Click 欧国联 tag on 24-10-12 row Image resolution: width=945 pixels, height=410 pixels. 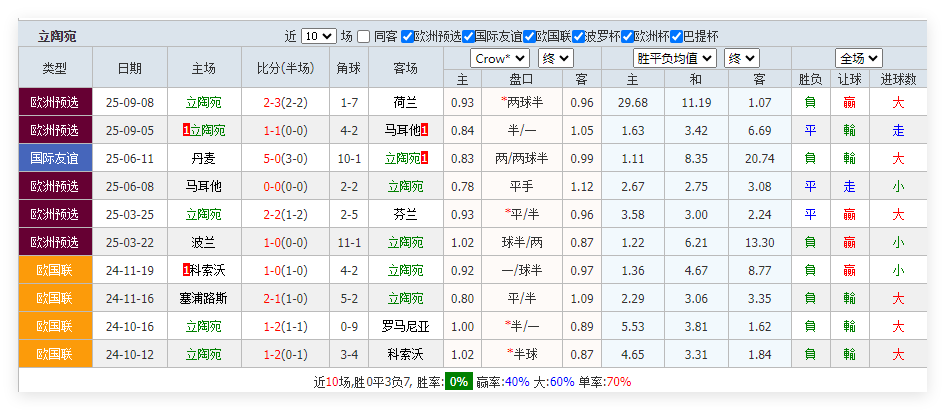pos(55,354)
